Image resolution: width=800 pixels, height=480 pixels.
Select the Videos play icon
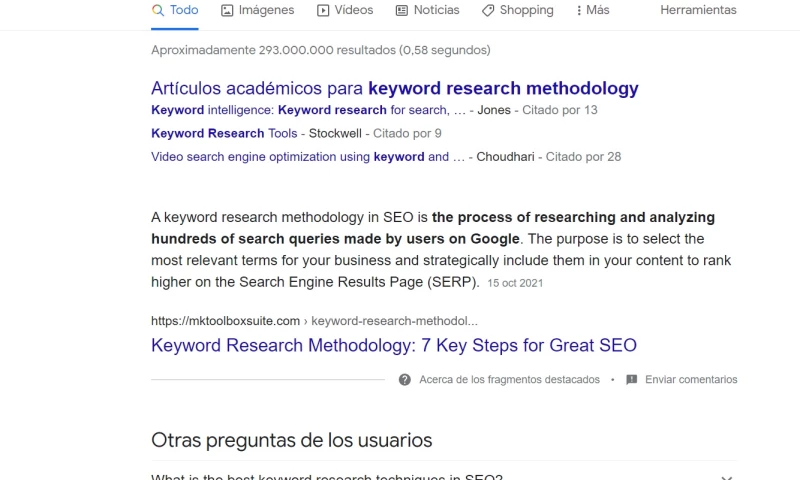pos(323,10)
